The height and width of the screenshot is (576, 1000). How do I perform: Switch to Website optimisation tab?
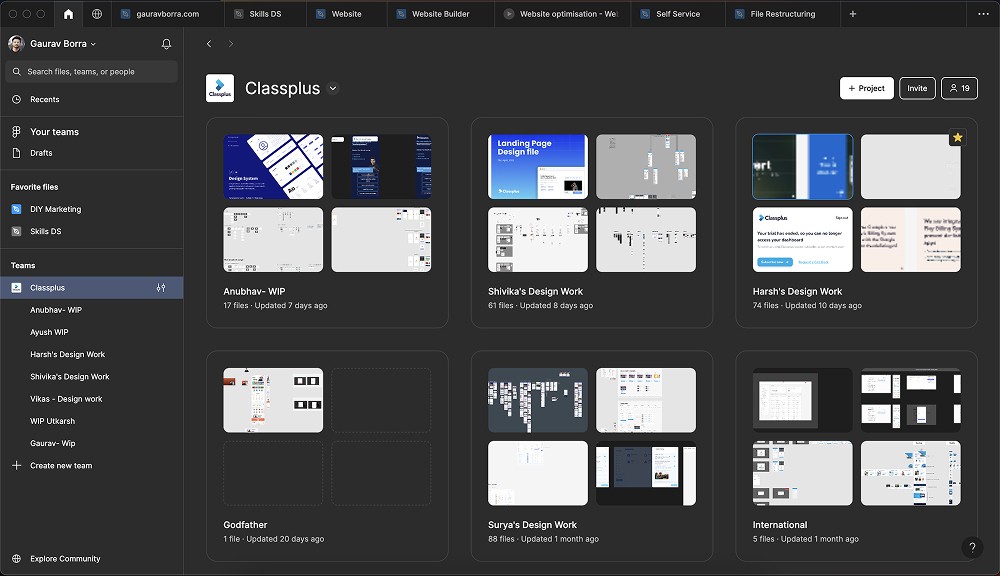point(562,13)
